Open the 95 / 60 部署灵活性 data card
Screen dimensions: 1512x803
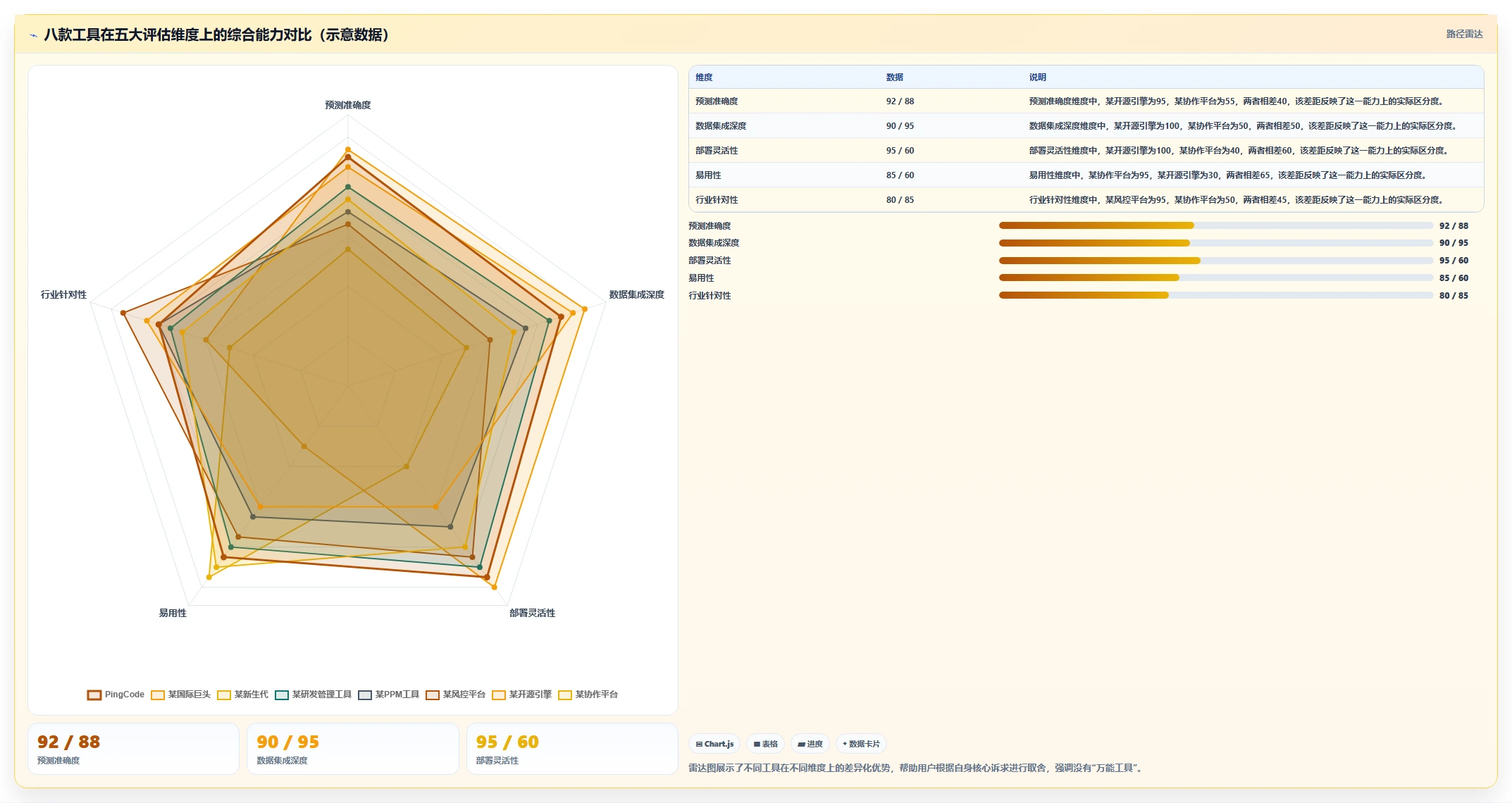572,749
